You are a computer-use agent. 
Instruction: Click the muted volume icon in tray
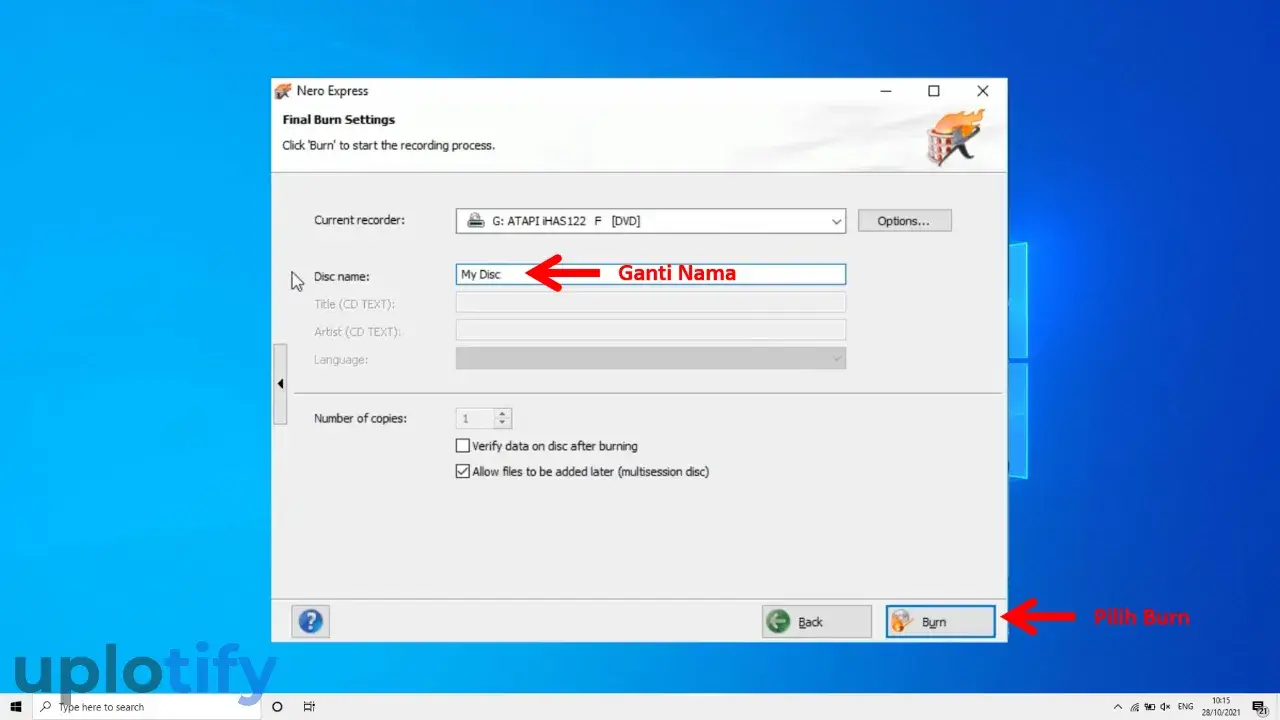[1165, 707]
